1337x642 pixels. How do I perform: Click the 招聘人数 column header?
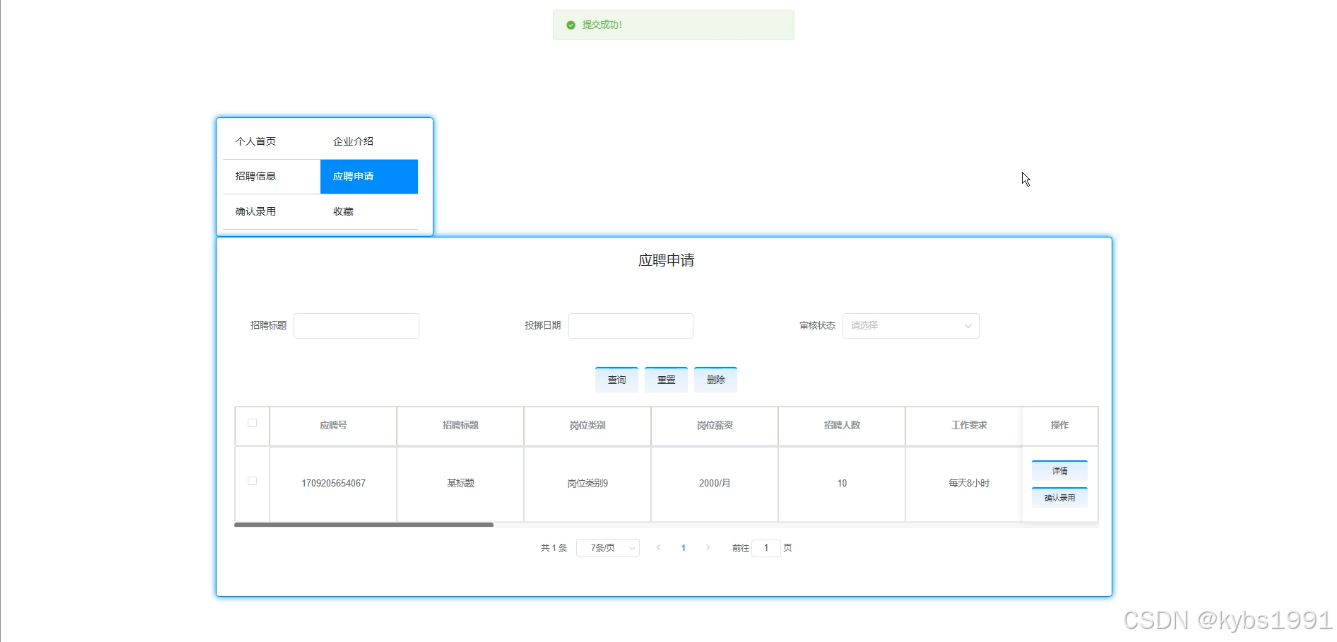[842, 426]
